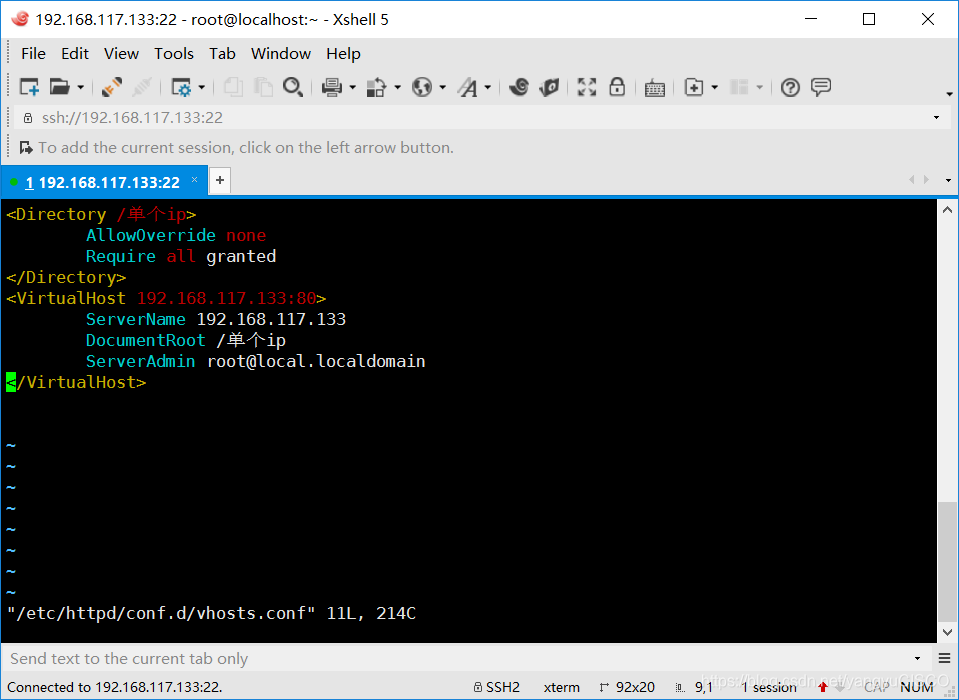Expand the address bar history dropdown
The image size is (959, 700).
point(936,117)
